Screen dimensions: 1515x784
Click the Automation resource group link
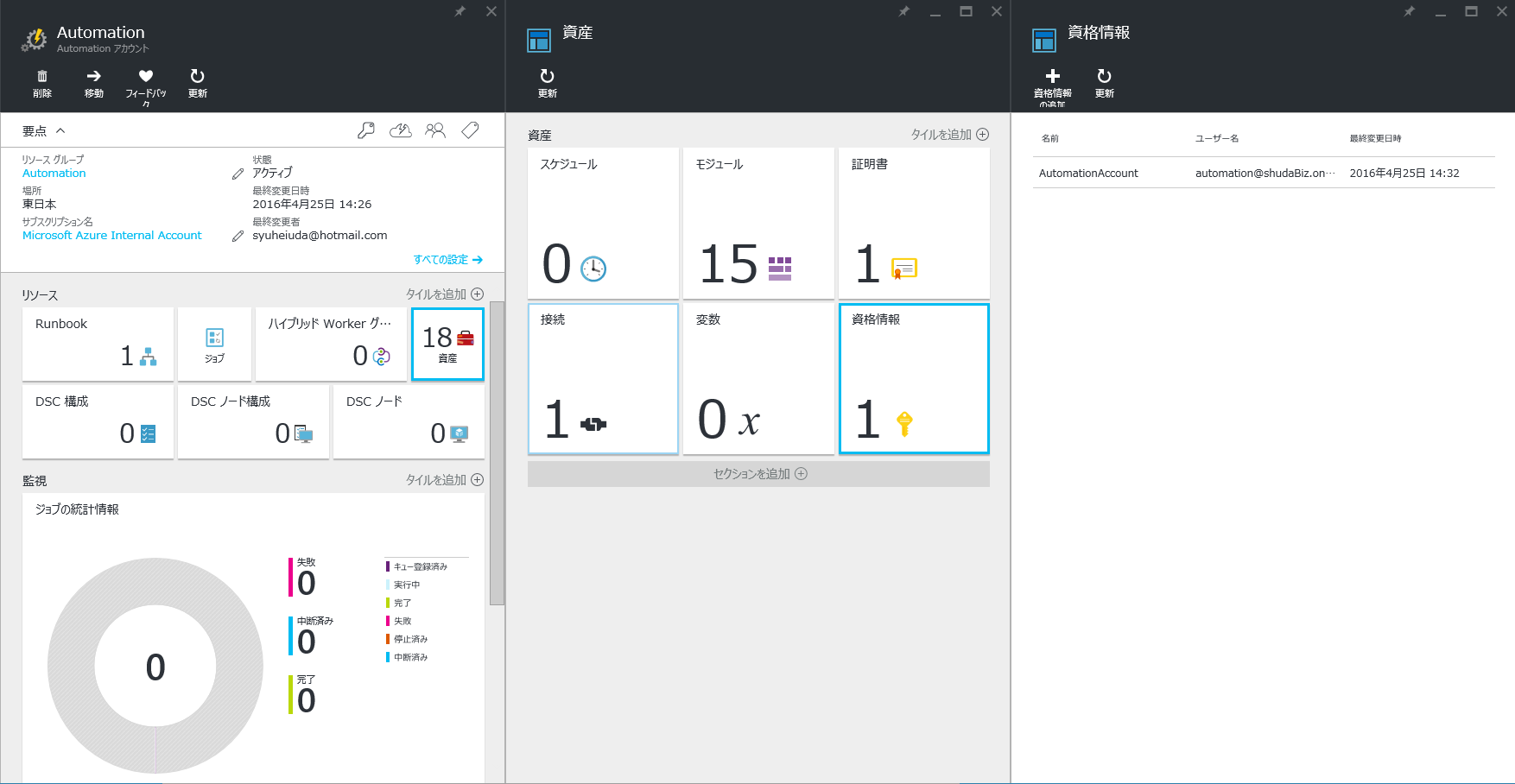tap(54, 174)
